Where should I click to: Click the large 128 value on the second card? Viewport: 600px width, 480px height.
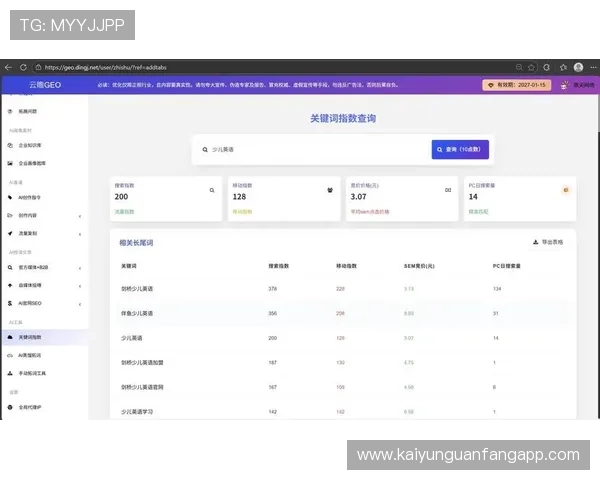point(239,197)
